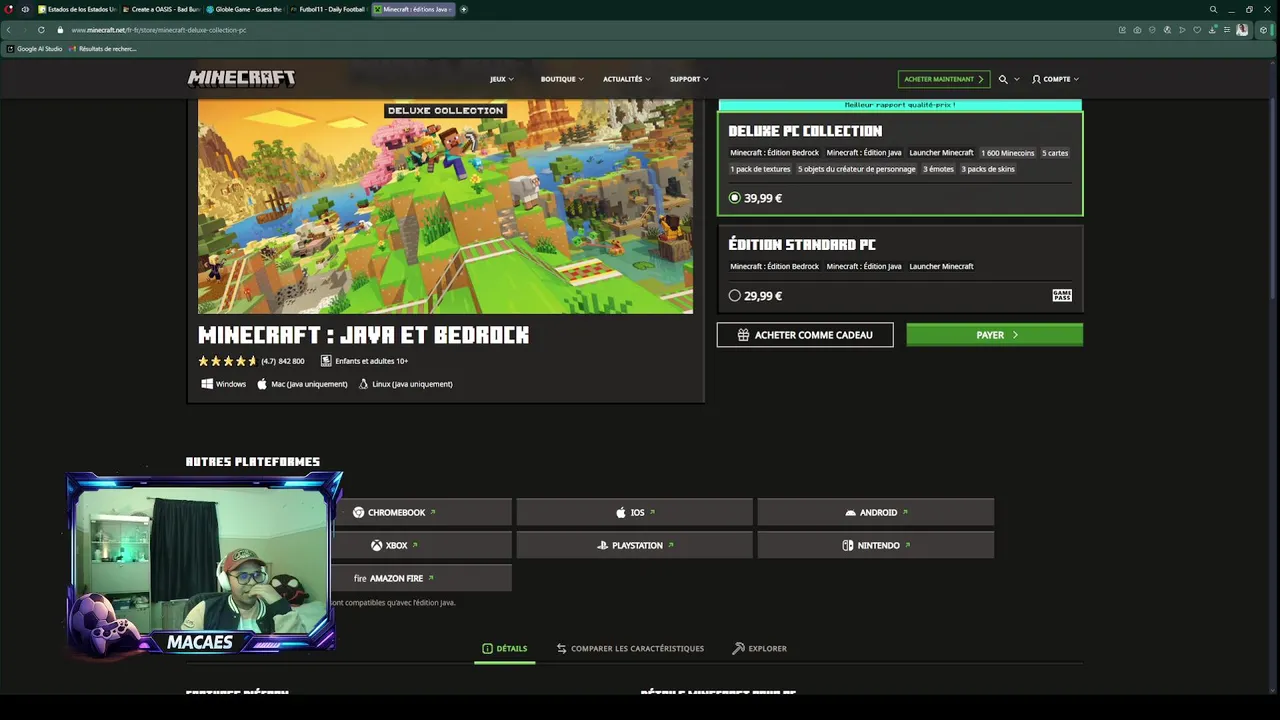This screenshot has width=1280, height=720.
Task: Click the Windows platform icon
Action: coord(207,384)
